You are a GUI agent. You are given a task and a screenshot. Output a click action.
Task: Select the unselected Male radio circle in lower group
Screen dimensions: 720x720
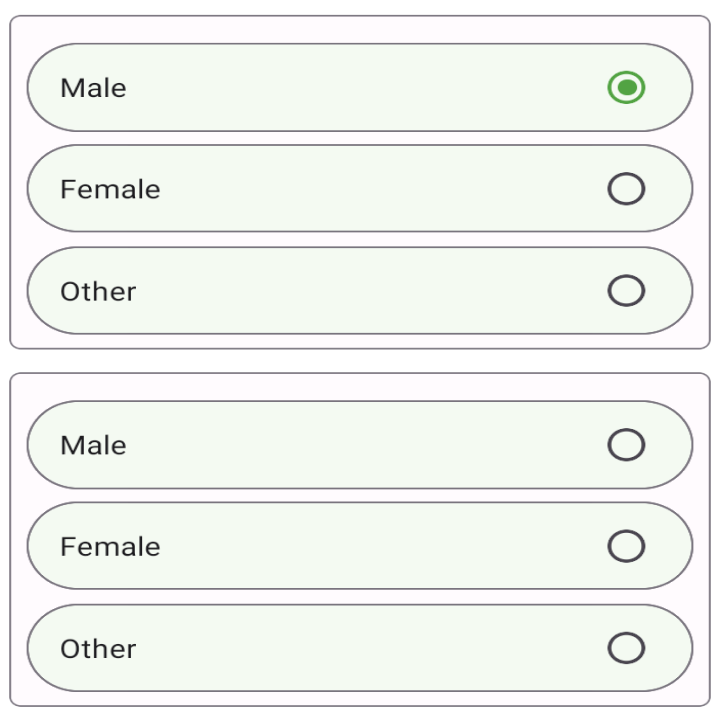pyautogui.click(x=626, y=445)
